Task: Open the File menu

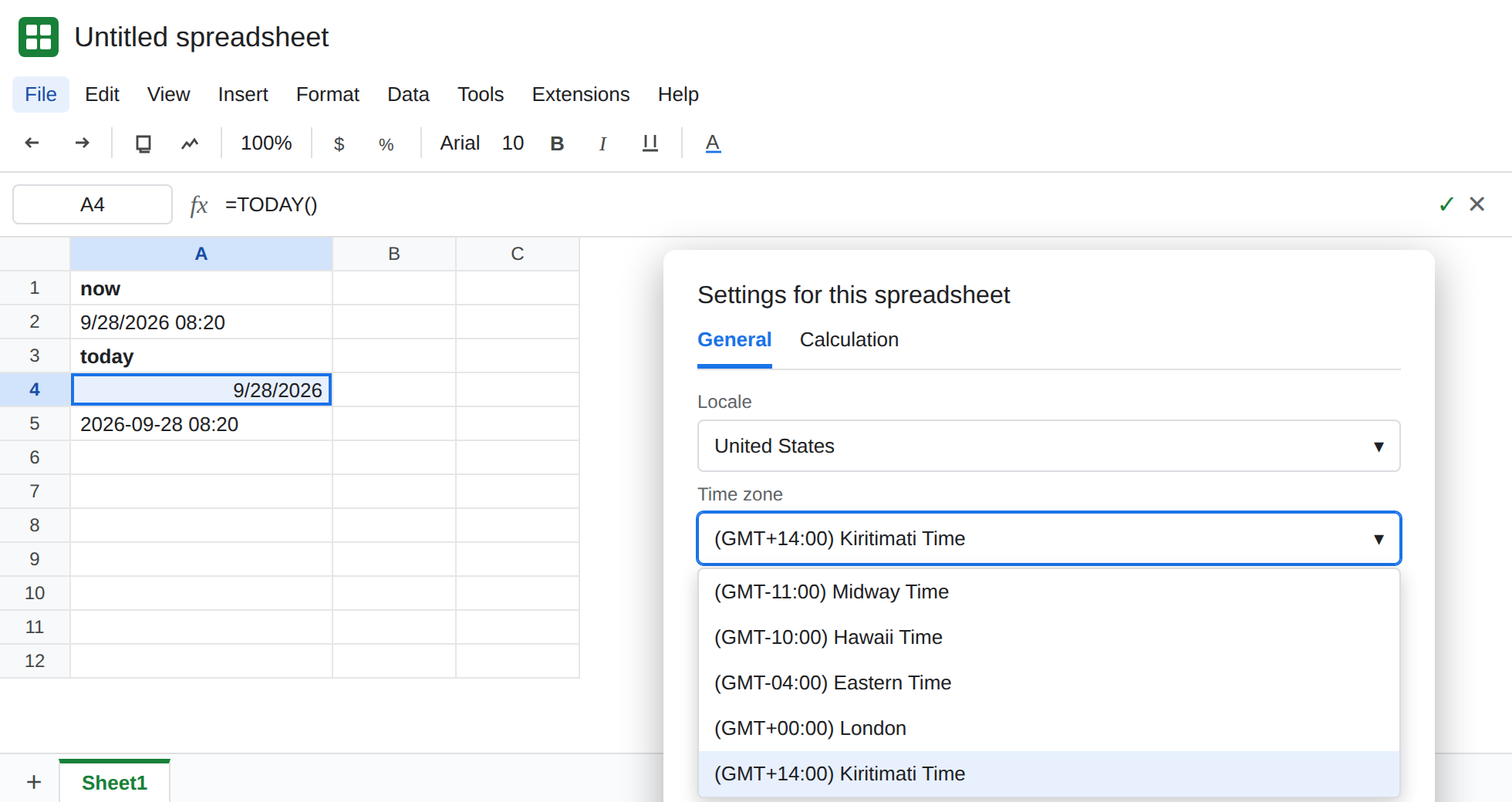Action: pos(41,95)
